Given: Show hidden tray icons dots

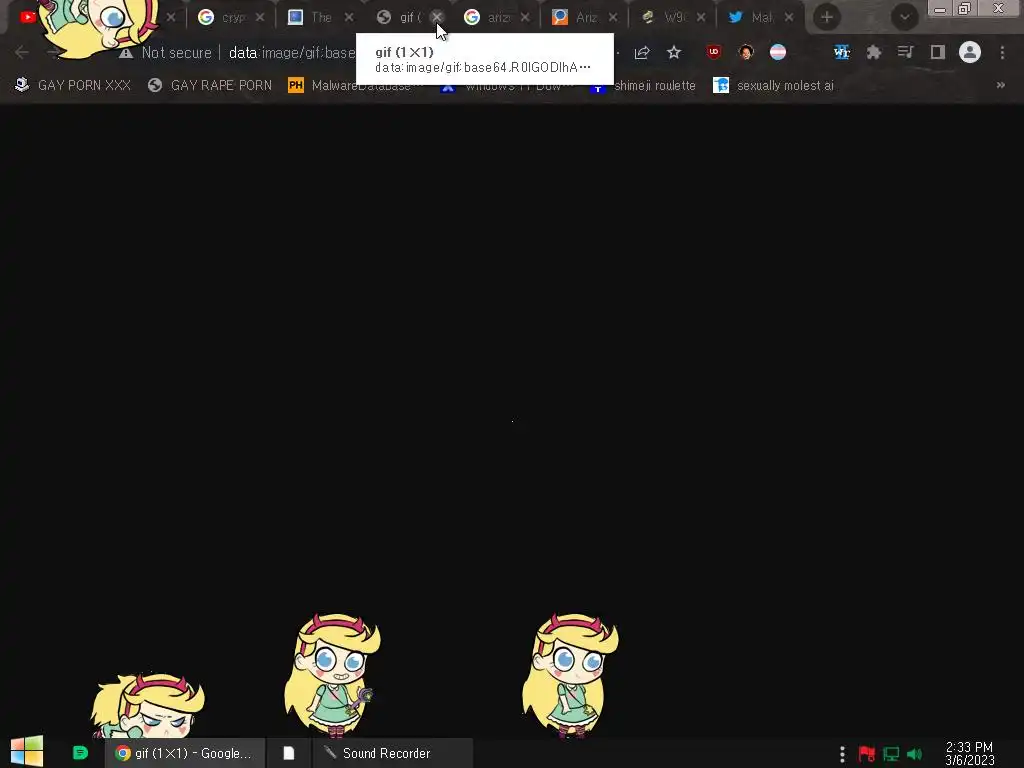Looking at the screenshot, I should pyautogui.click(x=842, y=754).
